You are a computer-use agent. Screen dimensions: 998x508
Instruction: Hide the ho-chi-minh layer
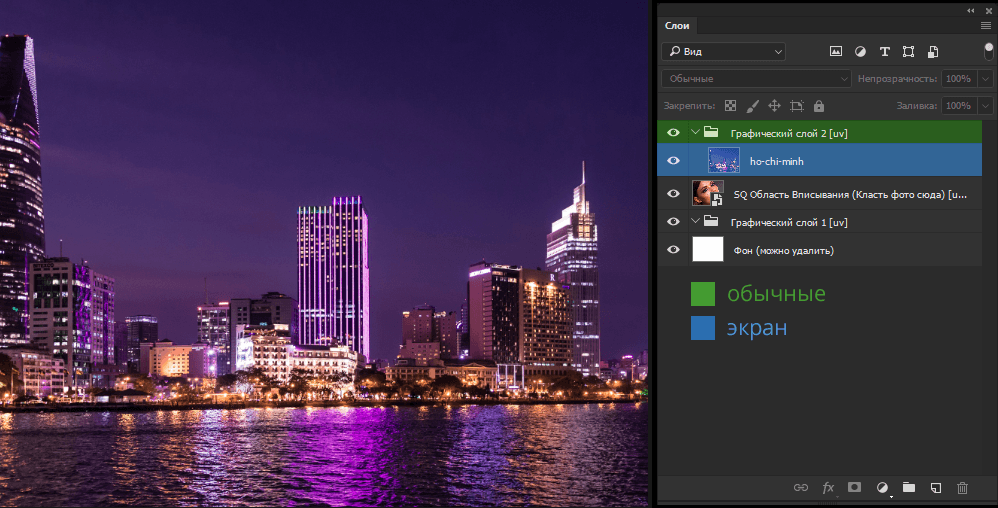click(673, 161)
